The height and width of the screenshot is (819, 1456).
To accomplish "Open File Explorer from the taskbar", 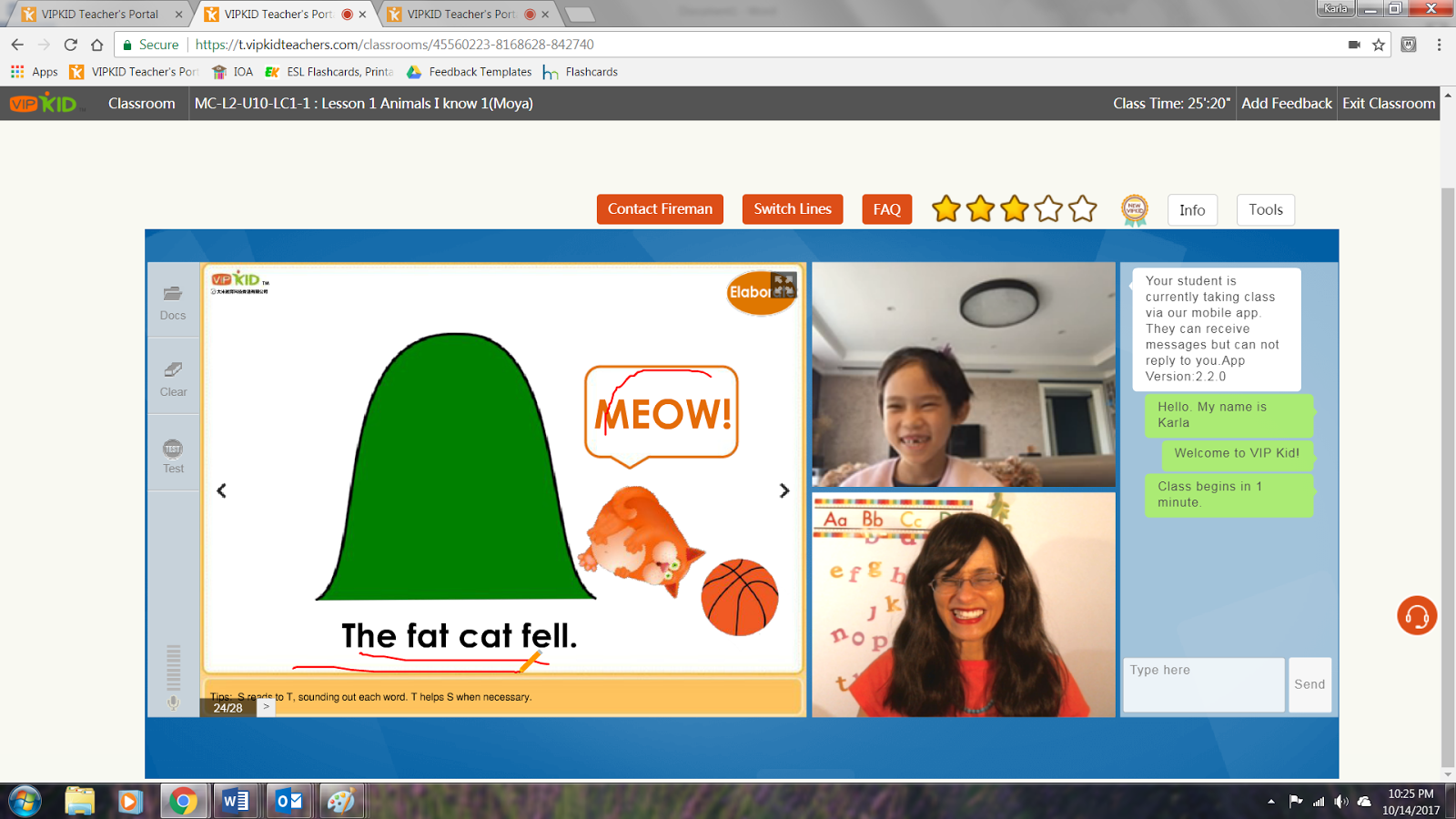I will coord(79,801).
